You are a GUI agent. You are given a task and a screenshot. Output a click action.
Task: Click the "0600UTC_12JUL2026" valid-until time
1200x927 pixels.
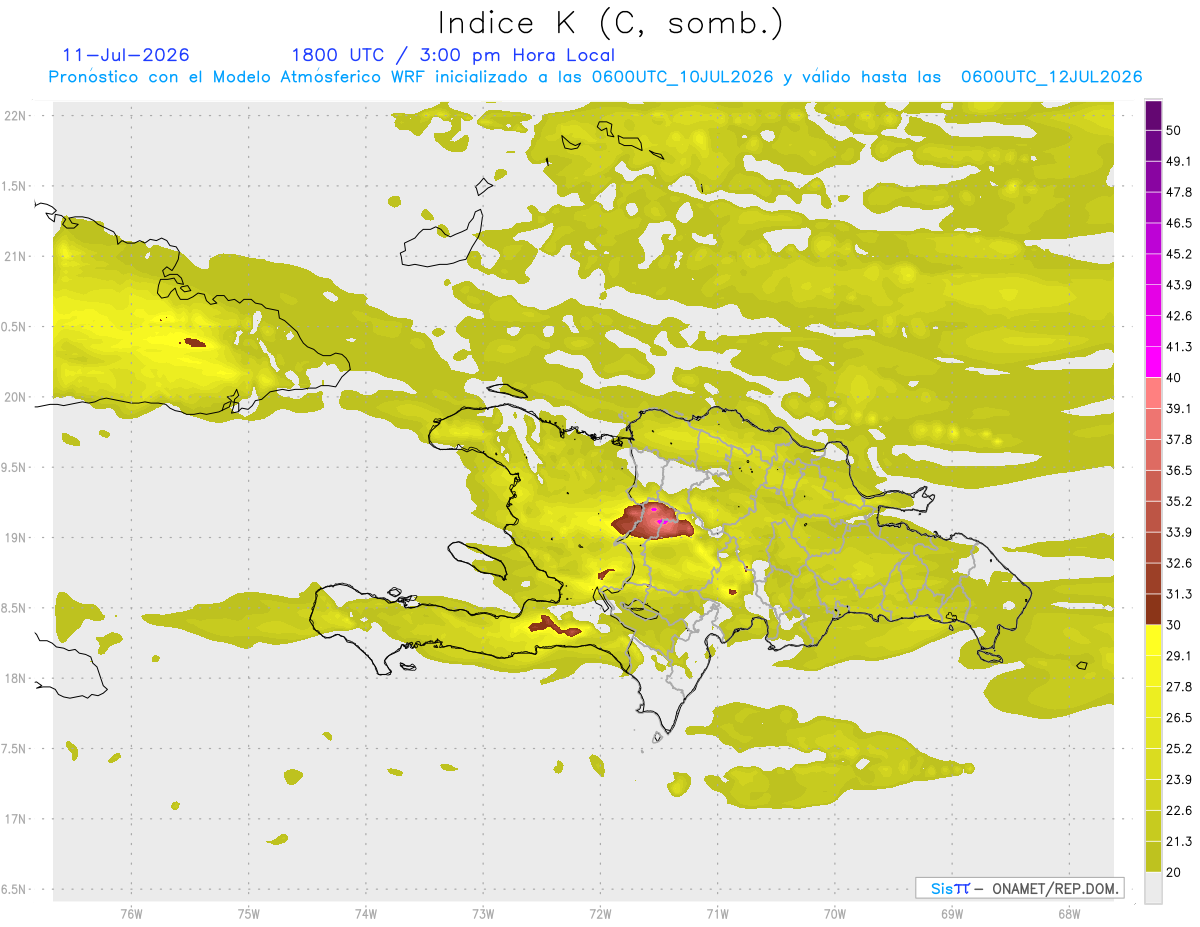1051,77
